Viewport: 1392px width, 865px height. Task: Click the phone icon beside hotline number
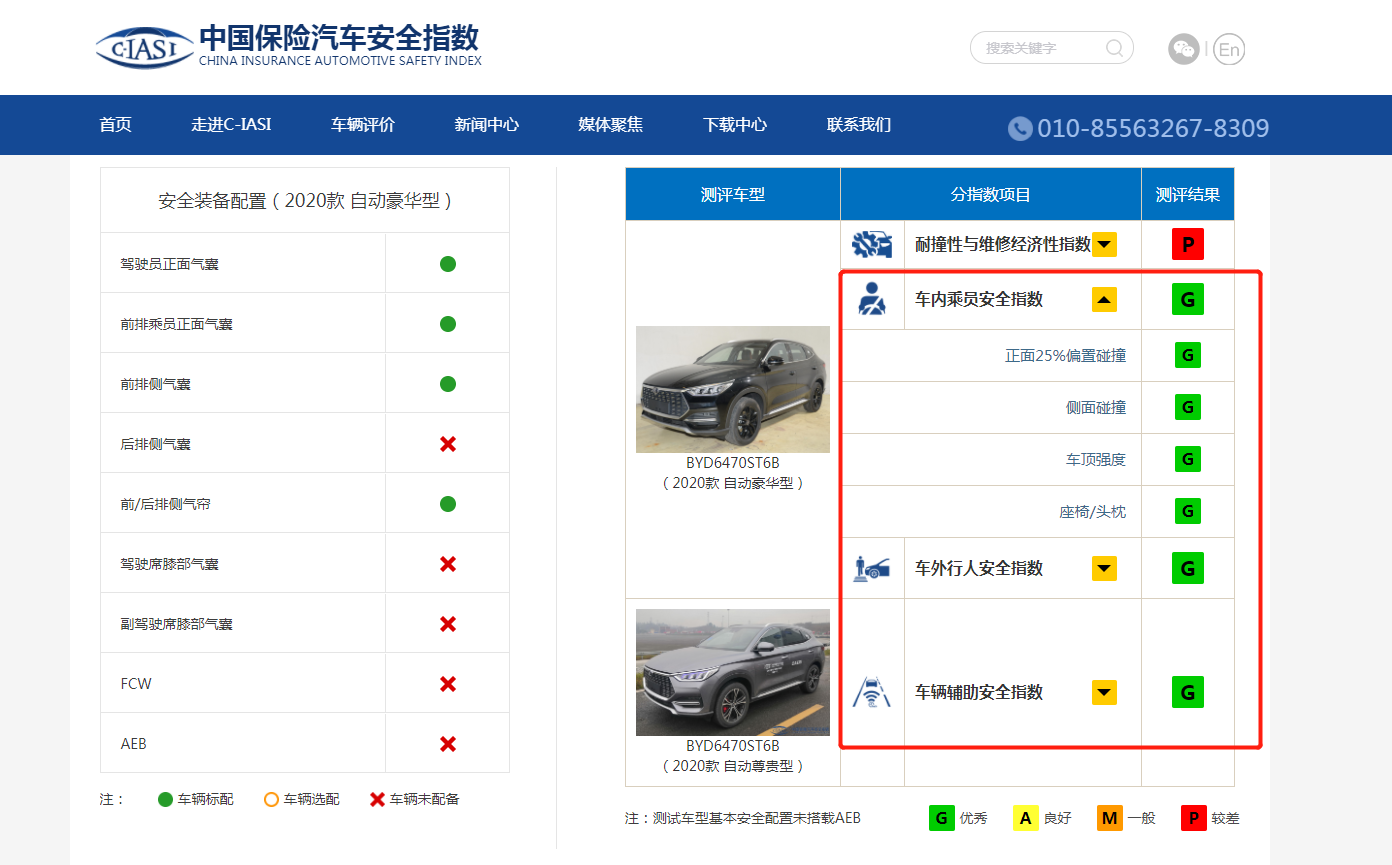point(1020,128)
